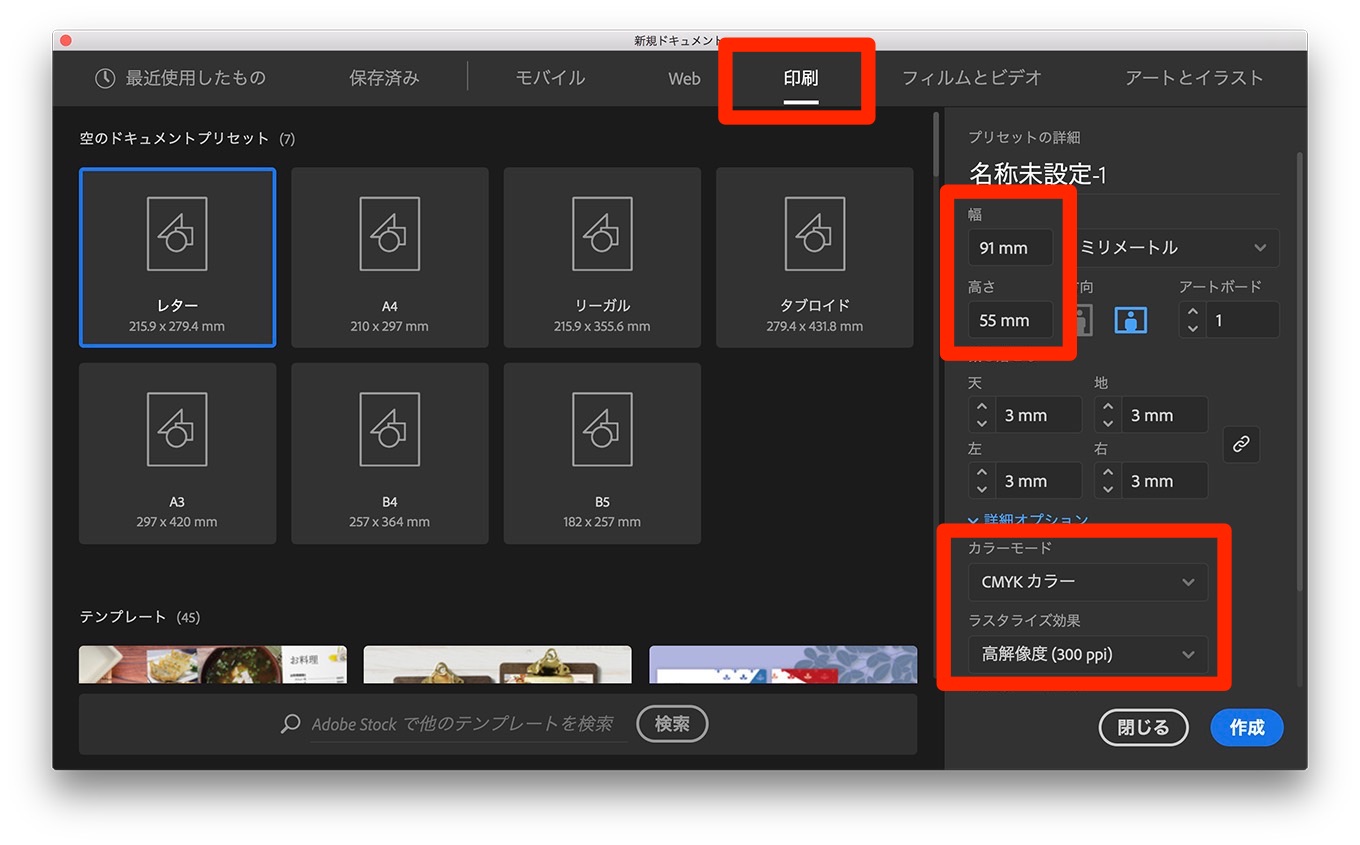Open the ミリメートル units dropdown

click(x=1174, y=248)
